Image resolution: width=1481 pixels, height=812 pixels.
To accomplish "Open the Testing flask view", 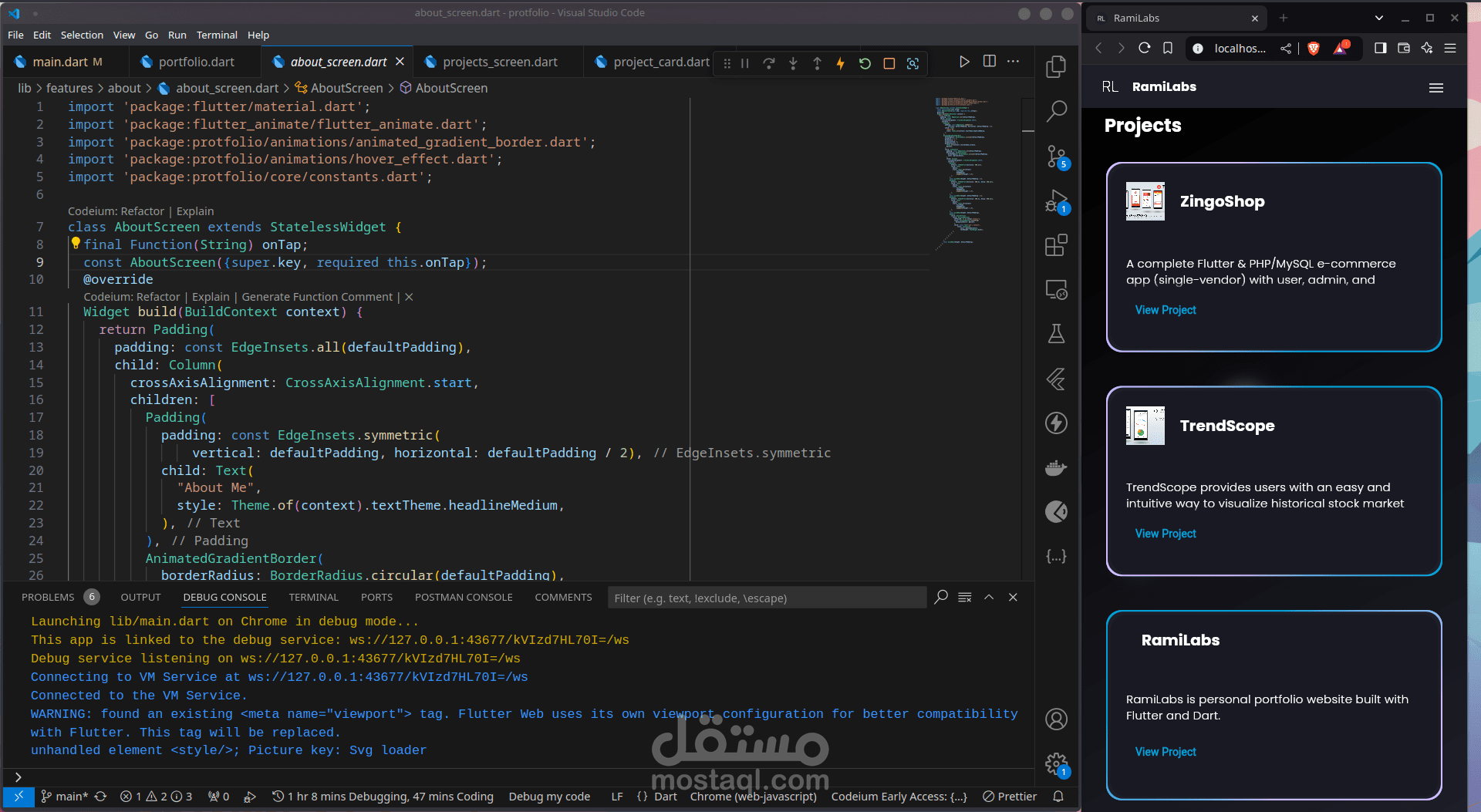I will coord(1056,334).
